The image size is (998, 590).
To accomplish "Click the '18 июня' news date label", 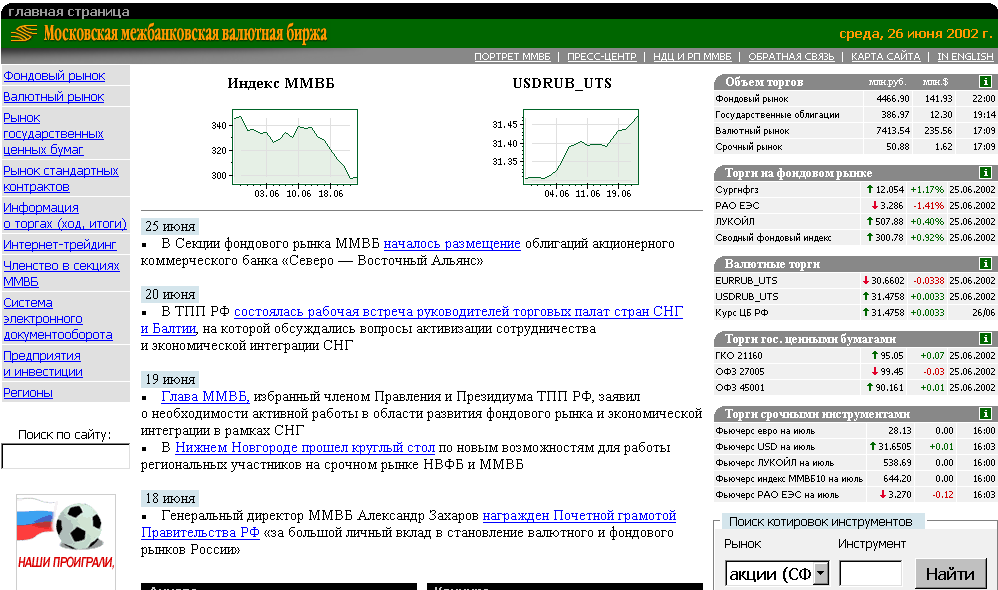I will 170,498.
